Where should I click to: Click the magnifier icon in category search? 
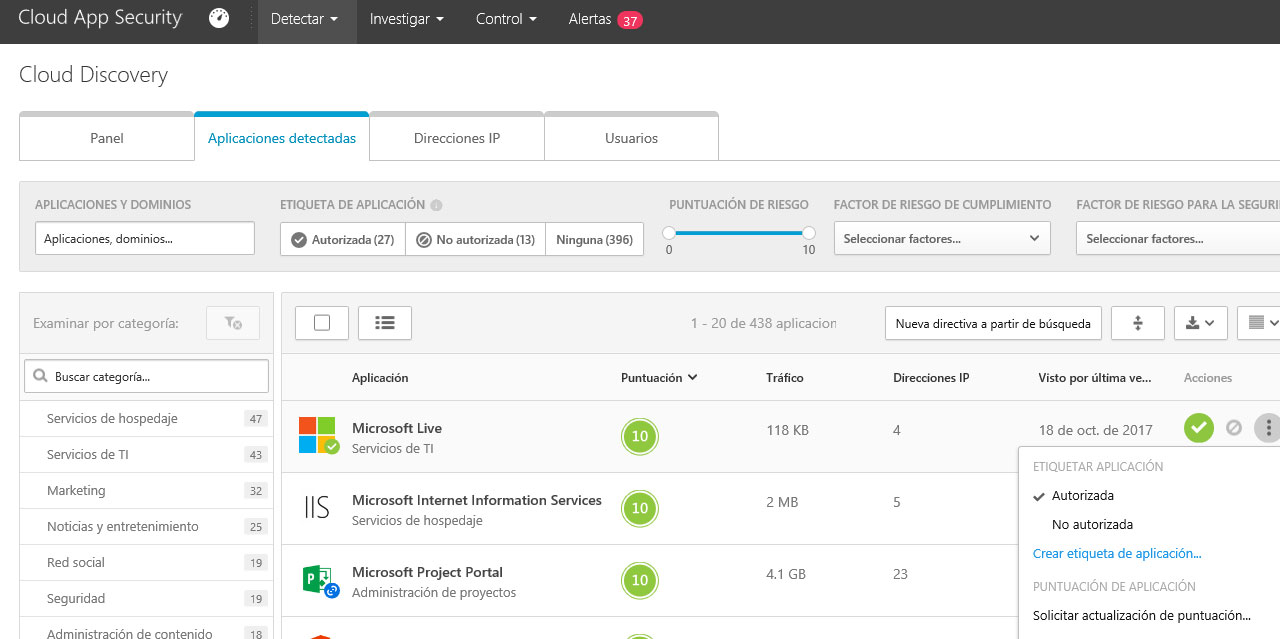pos(41,377)
